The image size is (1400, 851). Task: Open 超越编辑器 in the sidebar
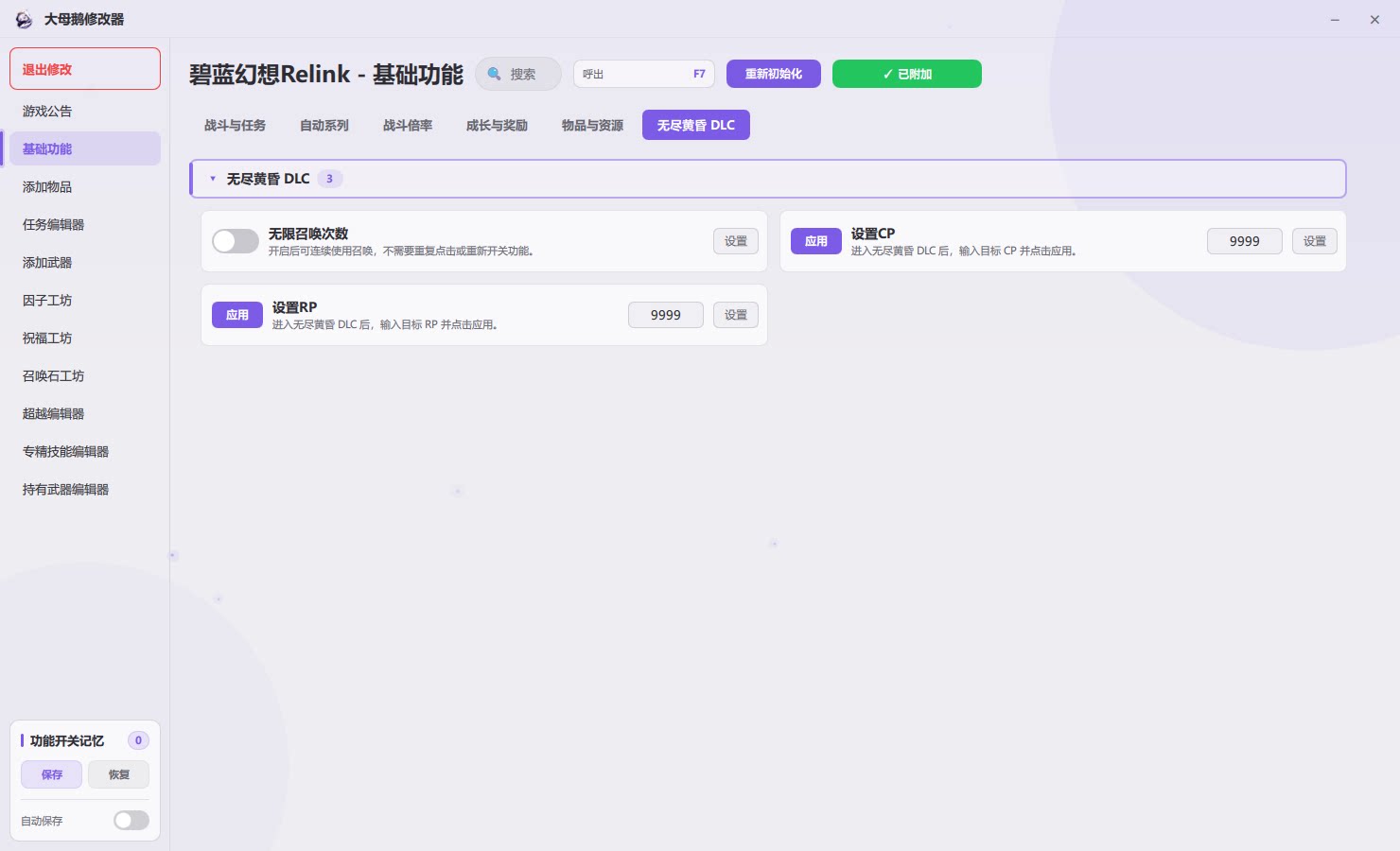pos(85,413)
